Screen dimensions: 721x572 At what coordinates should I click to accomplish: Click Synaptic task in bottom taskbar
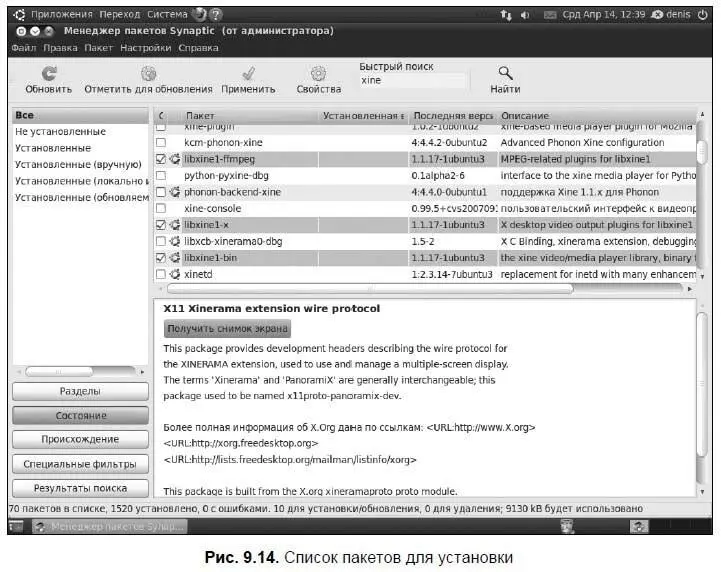pyautogui.click(x=109, y=526)
